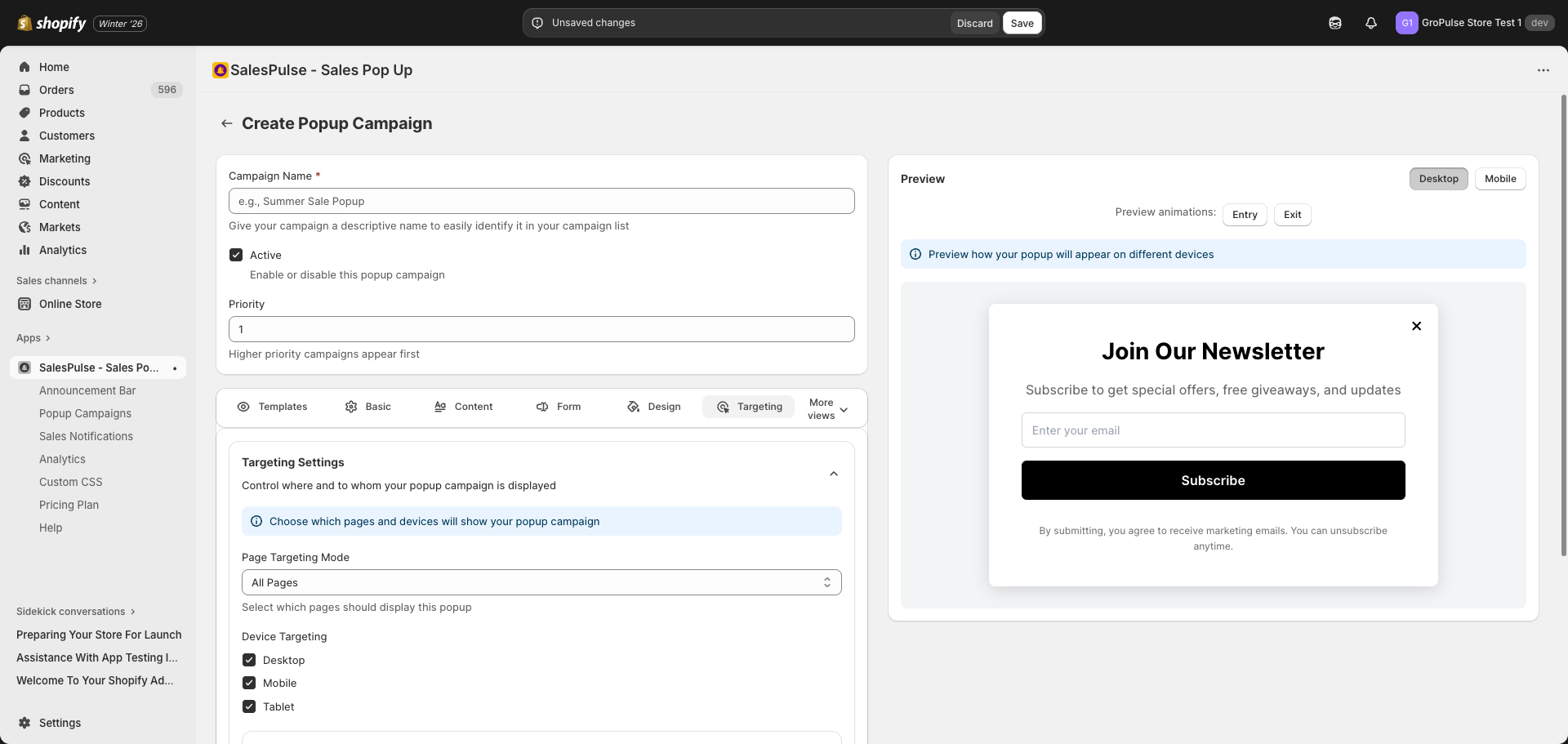Preview the Entry animation

coord(1244,215)
